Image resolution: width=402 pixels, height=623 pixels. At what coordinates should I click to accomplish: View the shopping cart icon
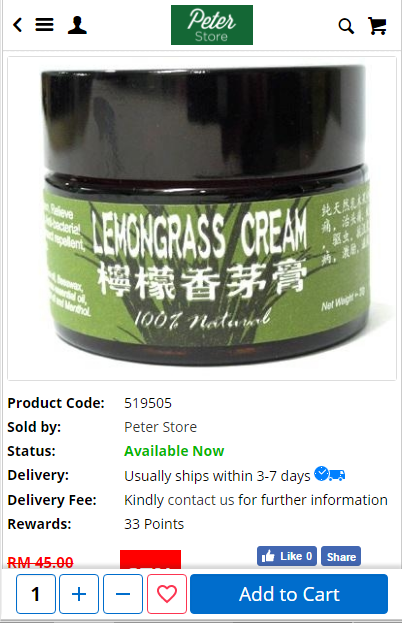click(377, 26)
